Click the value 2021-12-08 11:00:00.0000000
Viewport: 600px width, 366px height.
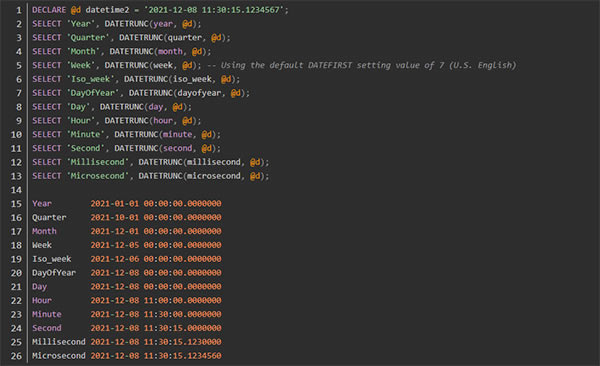156,300
